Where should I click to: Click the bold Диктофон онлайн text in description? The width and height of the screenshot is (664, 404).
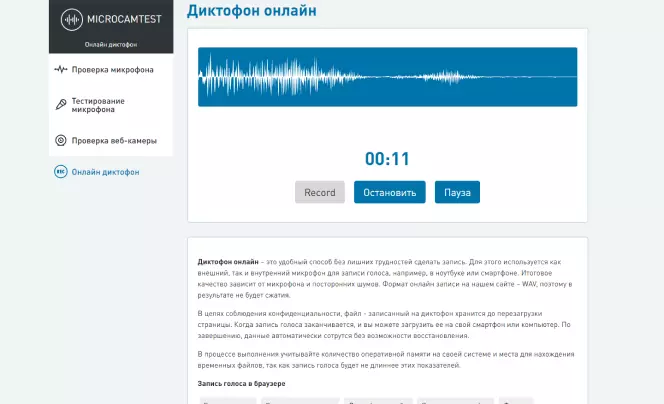tap(228, 262)
